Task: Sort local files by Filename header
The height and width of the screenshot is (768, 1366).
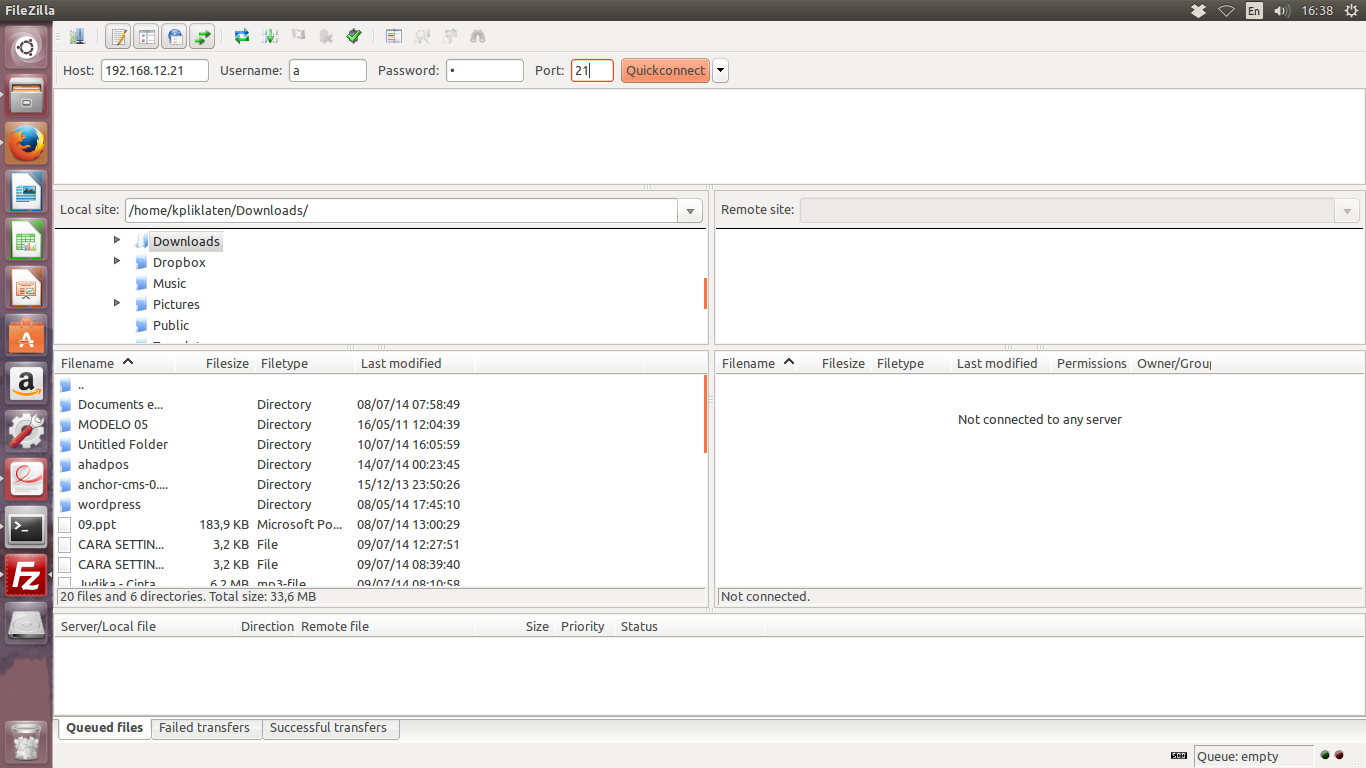Action: 115,363
